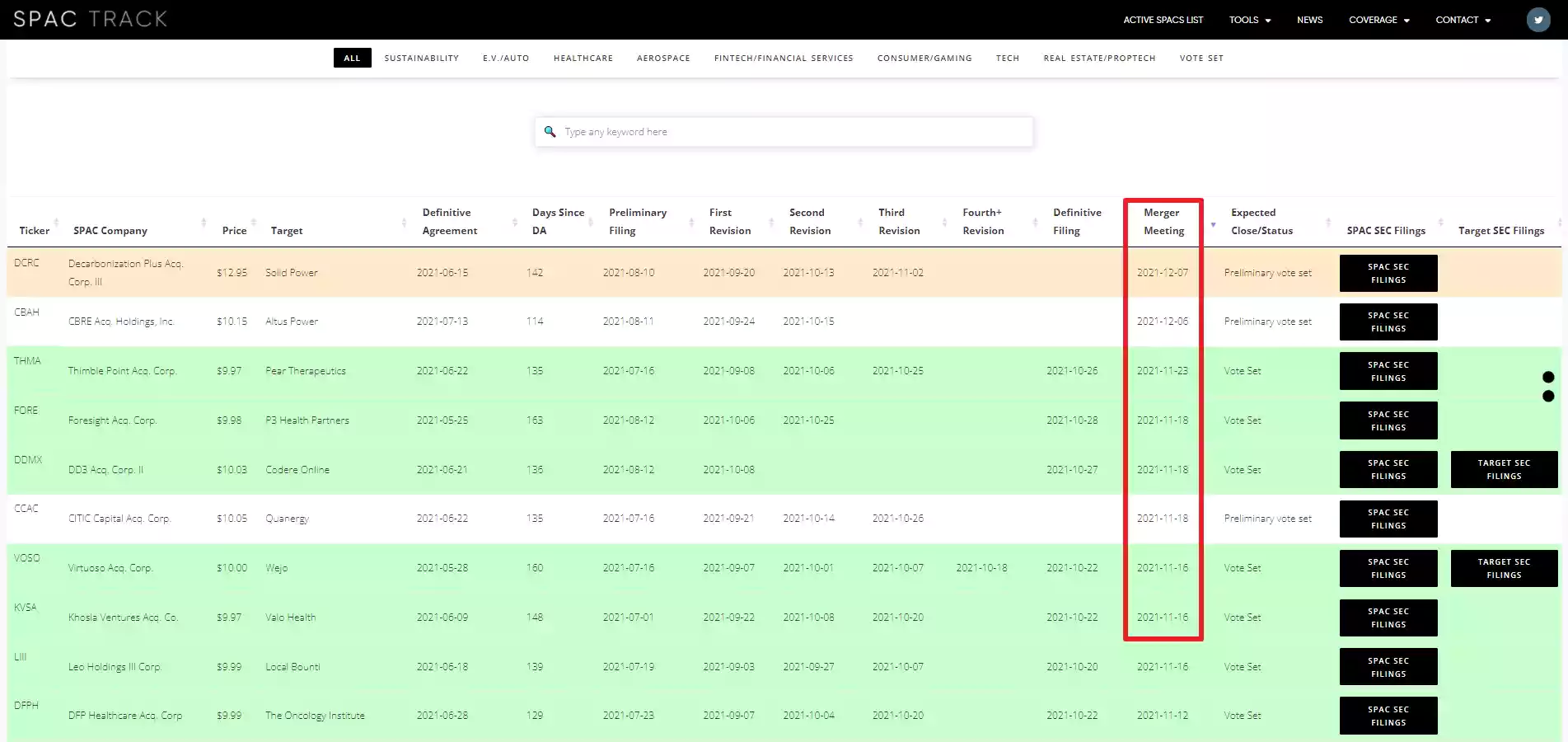The height and width of the screenshot is (742, 1568).
Task: Click the SPAC TRACK logo
Action: click(x=91, y=19)
